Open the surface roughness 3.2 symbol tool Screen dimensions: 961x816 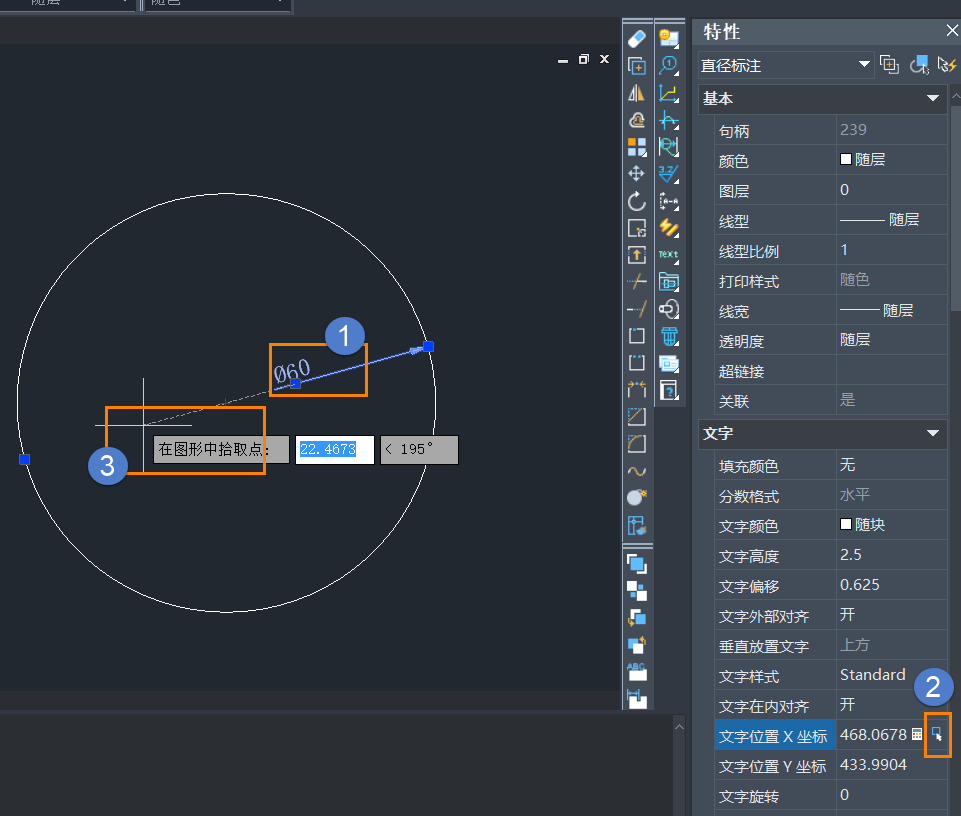coord(669,174)
